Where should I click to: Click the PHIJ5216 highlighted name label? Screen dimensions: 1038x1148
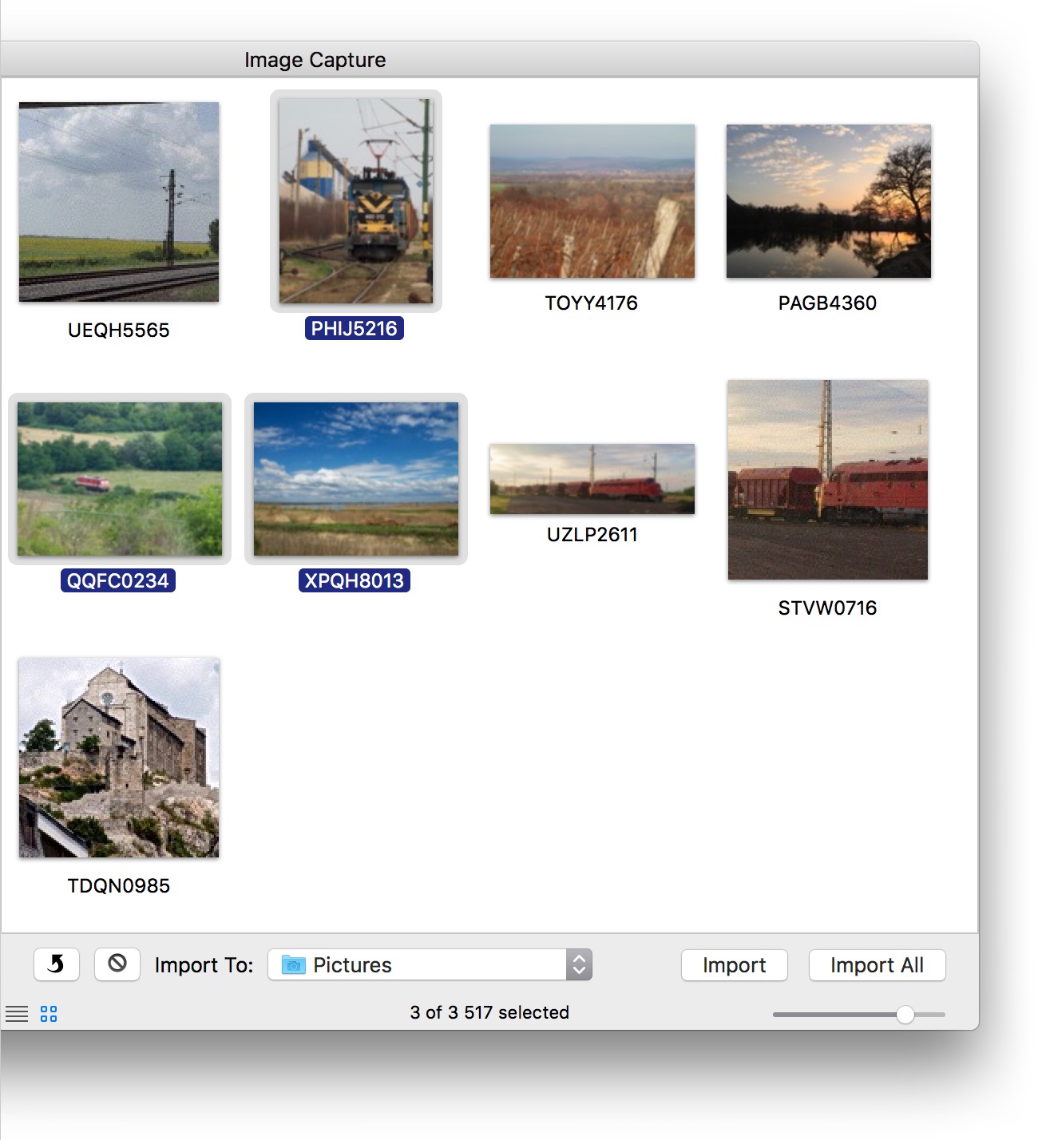tap(355, 328)
